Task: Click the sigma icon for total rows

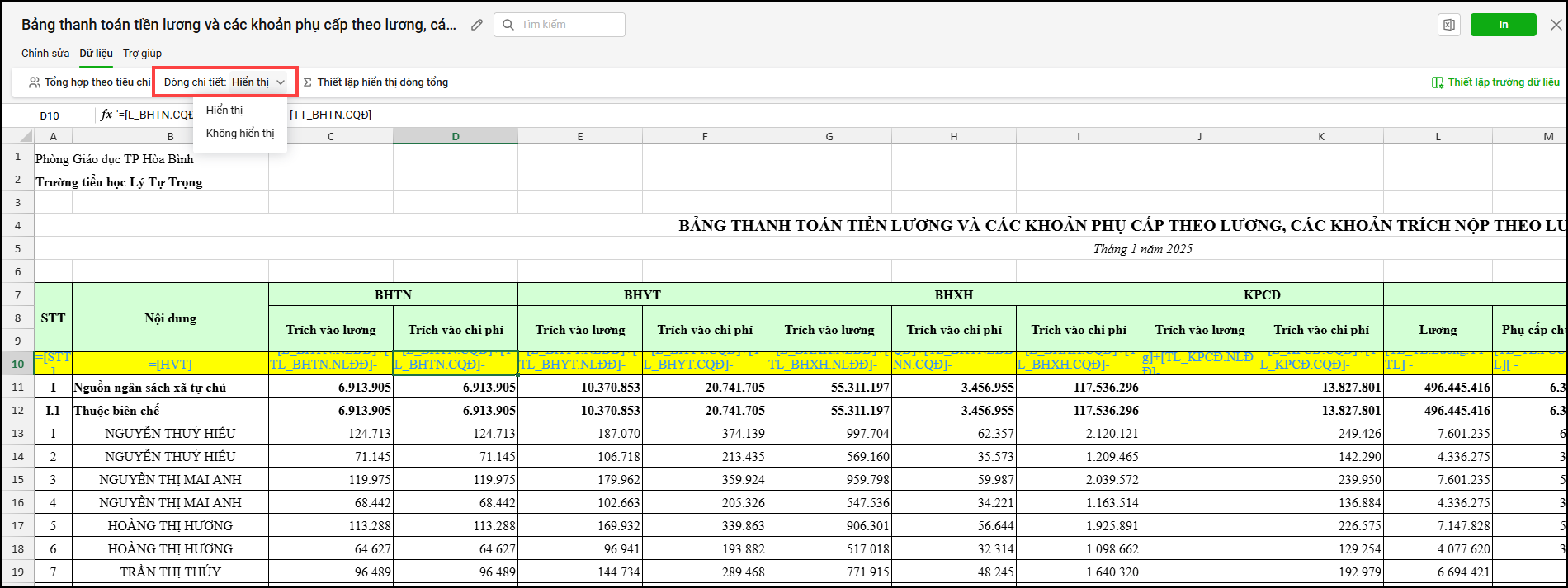Action: click(308, 82)
